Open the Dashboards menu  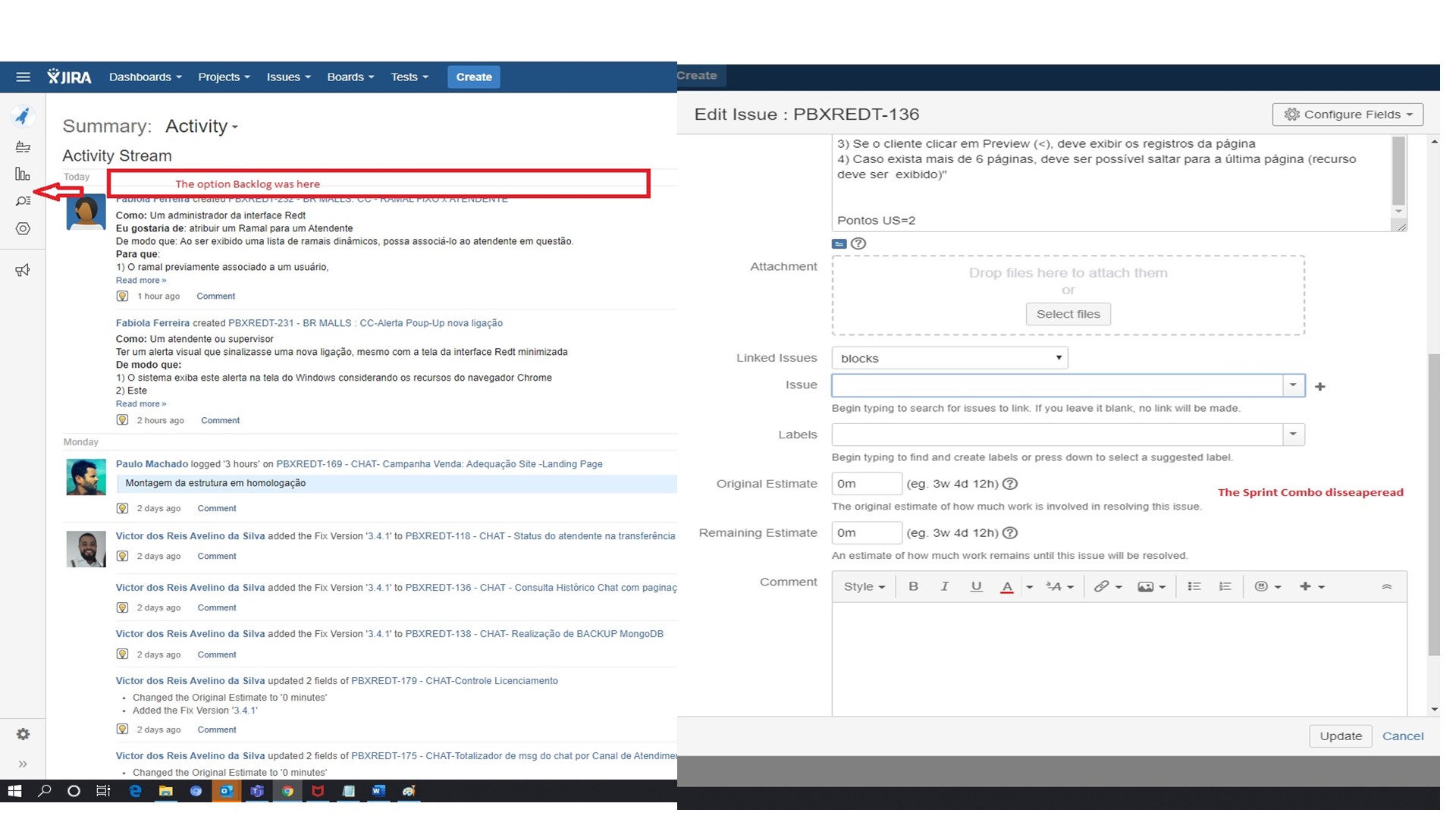coord(146,77)
